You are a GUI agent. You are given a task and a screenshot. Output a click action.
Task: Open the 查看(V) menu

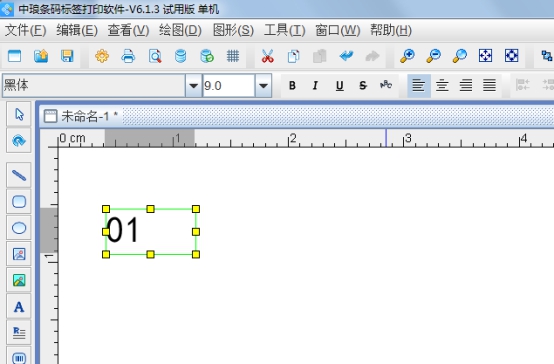pos(128,30)
